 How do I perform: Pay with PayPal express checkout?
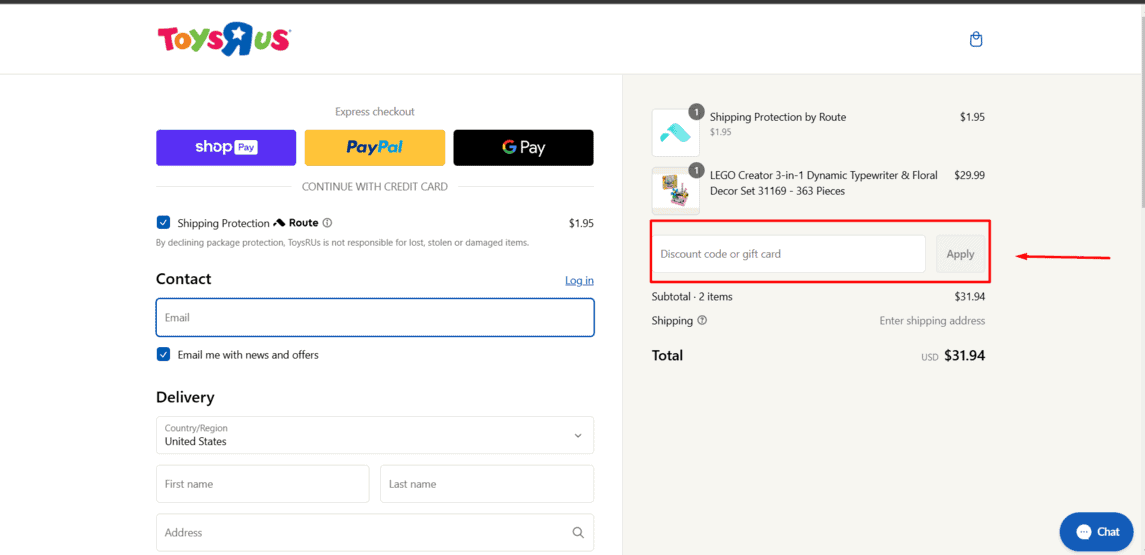[375, 148]
